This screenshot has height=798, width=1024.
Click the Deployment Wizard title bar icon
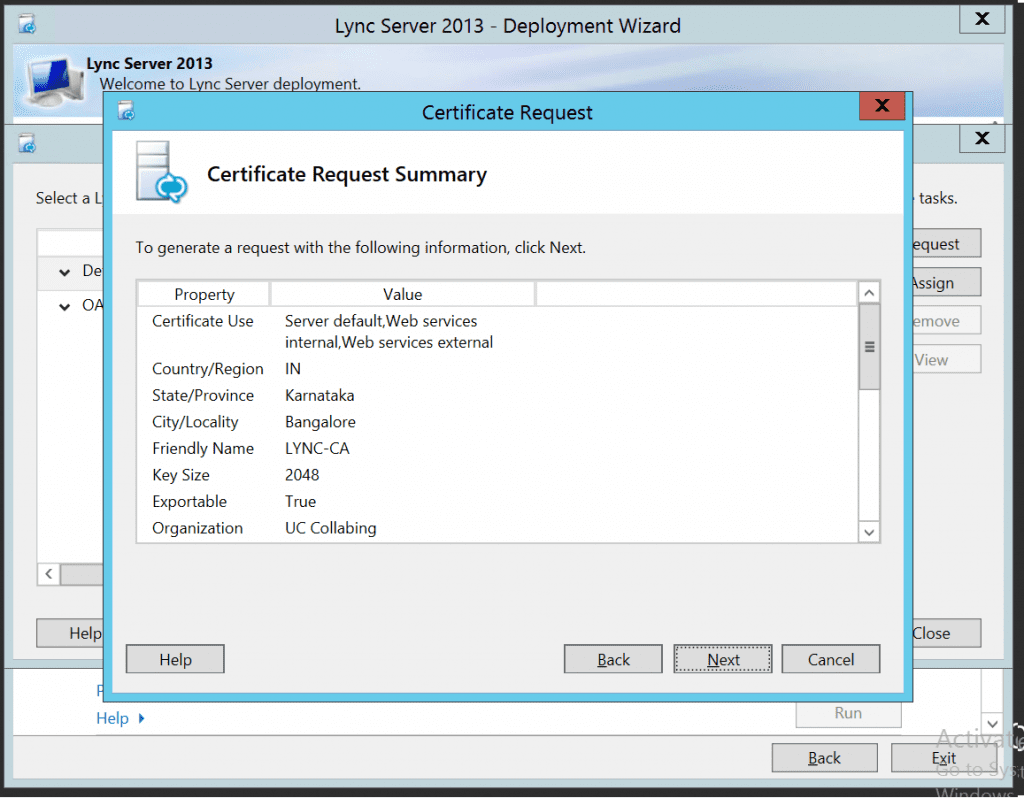[x=27, y=24]
